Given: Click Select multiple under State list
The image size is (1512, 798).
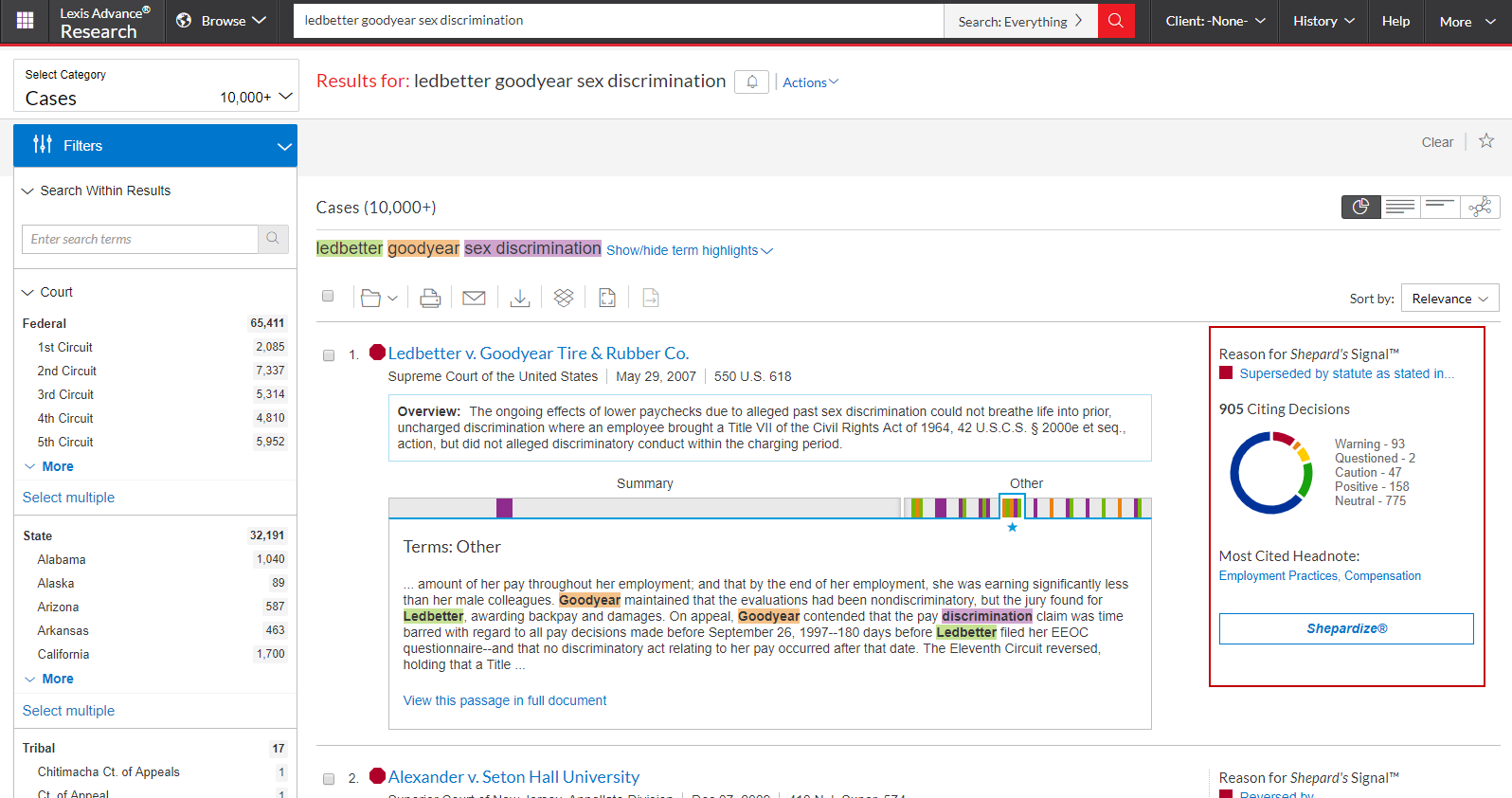Looking at the screenshot, I should coord(68,711).
